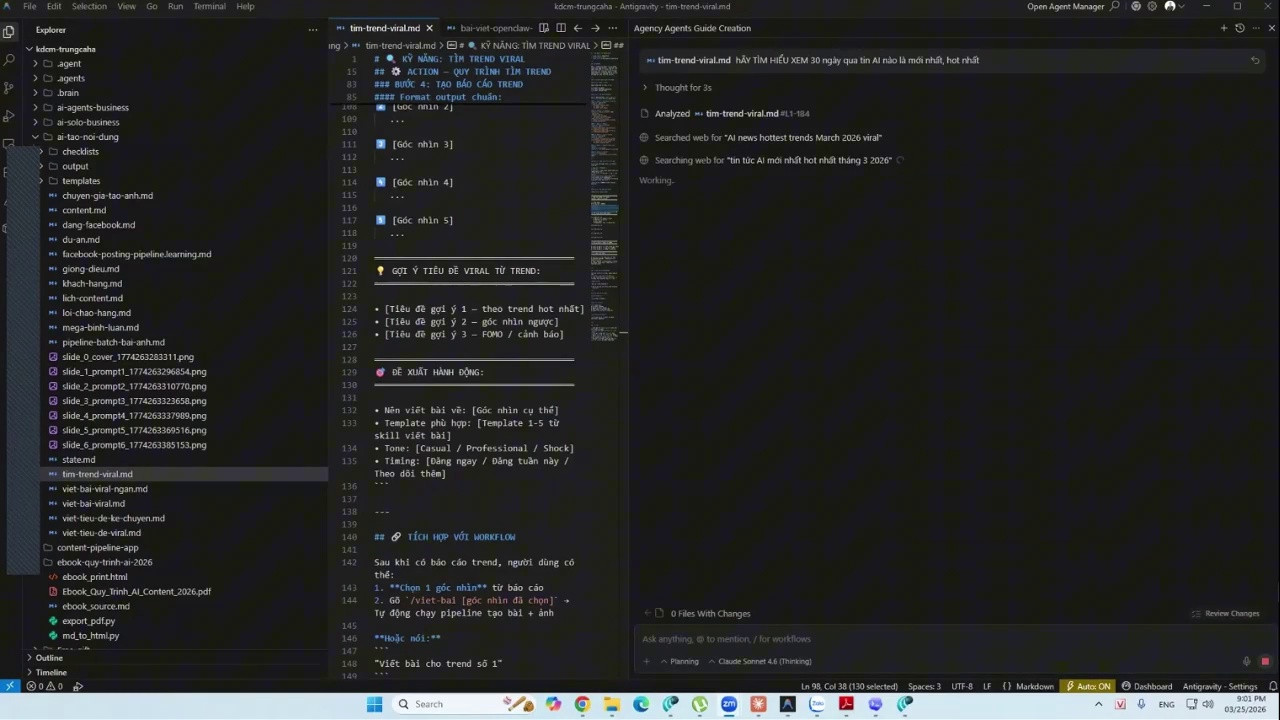The image size is (1280, 720).
Task: Open Run and Debug view
Action: [9, 117]
